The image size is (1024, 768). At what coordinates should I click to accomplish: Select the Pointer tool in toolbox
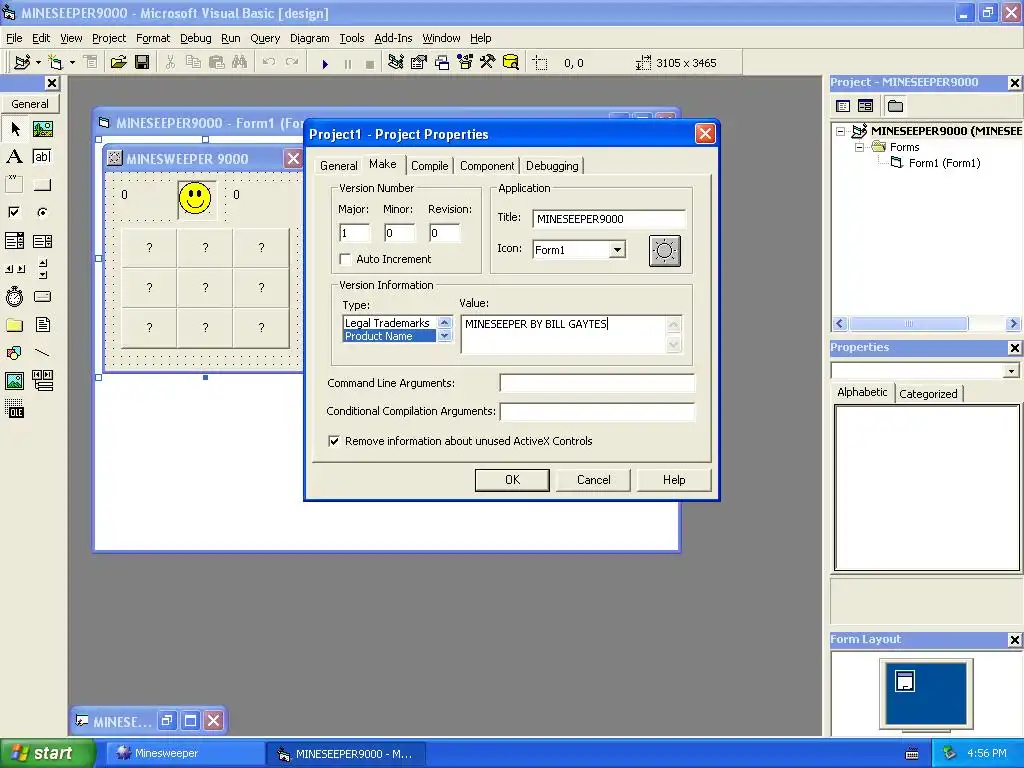coord(14,129)
